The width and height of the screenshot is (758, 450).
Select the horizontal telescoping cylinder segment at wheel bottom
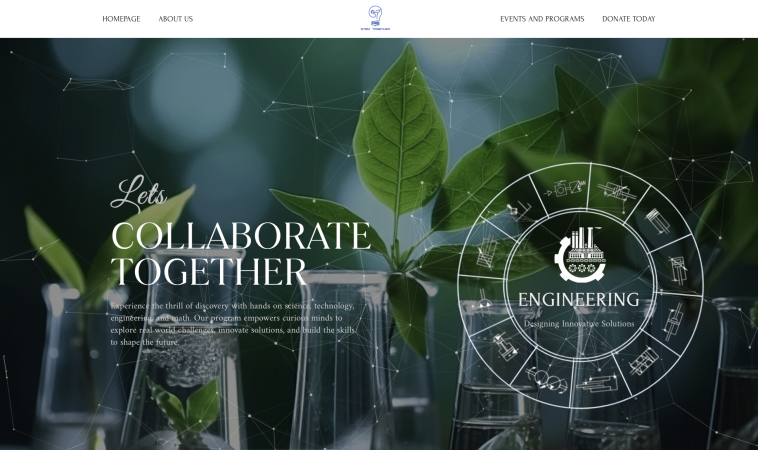(598, 383)
